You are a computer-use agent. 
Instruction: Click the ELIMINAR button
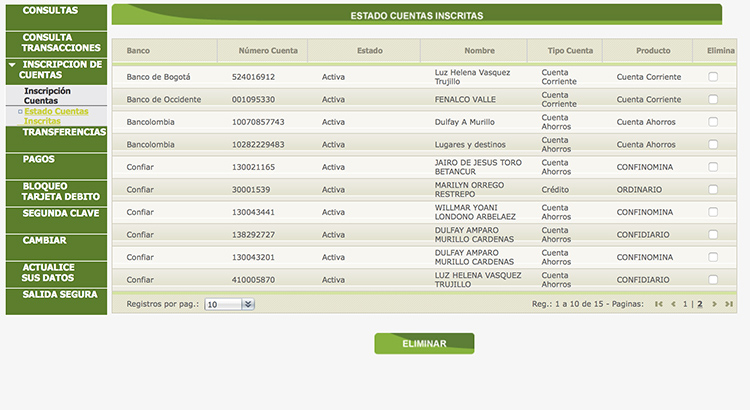point(424,344)
